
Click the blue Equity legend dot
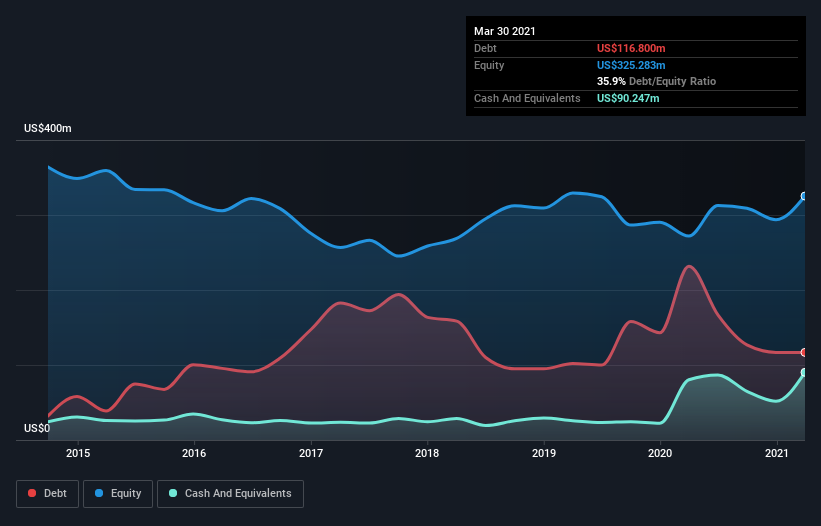[x=99, y=493]
